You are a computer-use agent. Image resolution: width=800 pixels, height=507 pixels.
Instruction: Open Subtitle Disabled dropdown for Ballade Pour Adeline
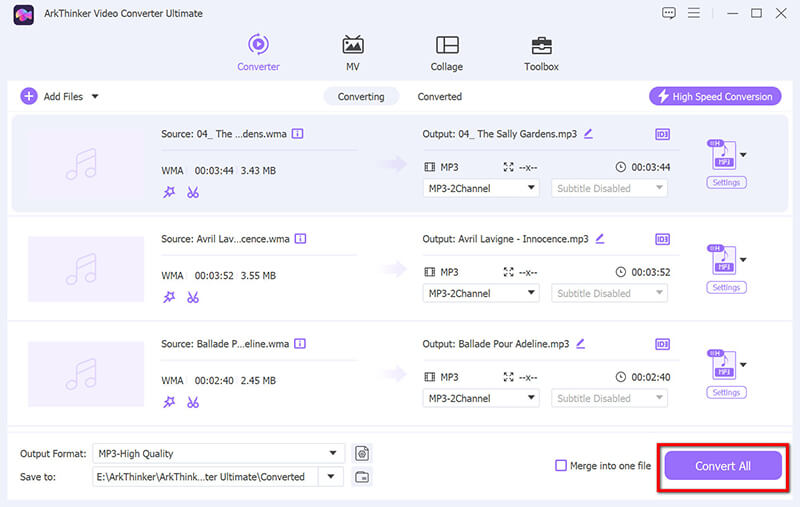click(x=609, y=398)
